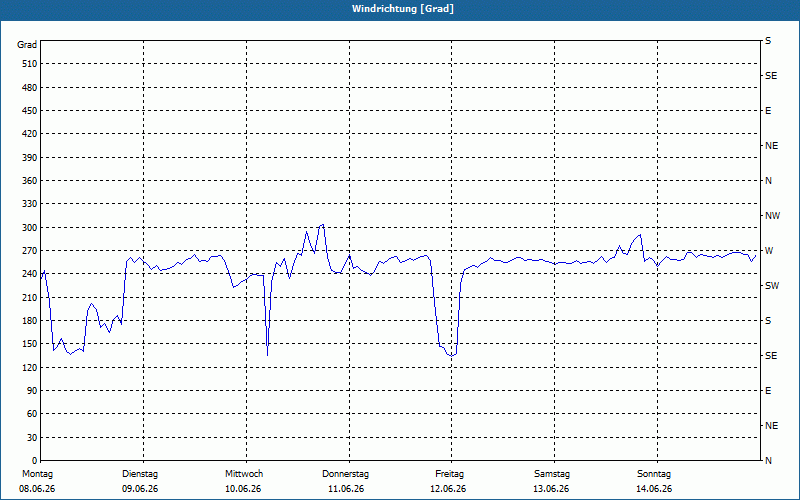Click the 'Donnerstag' day label

345,474
